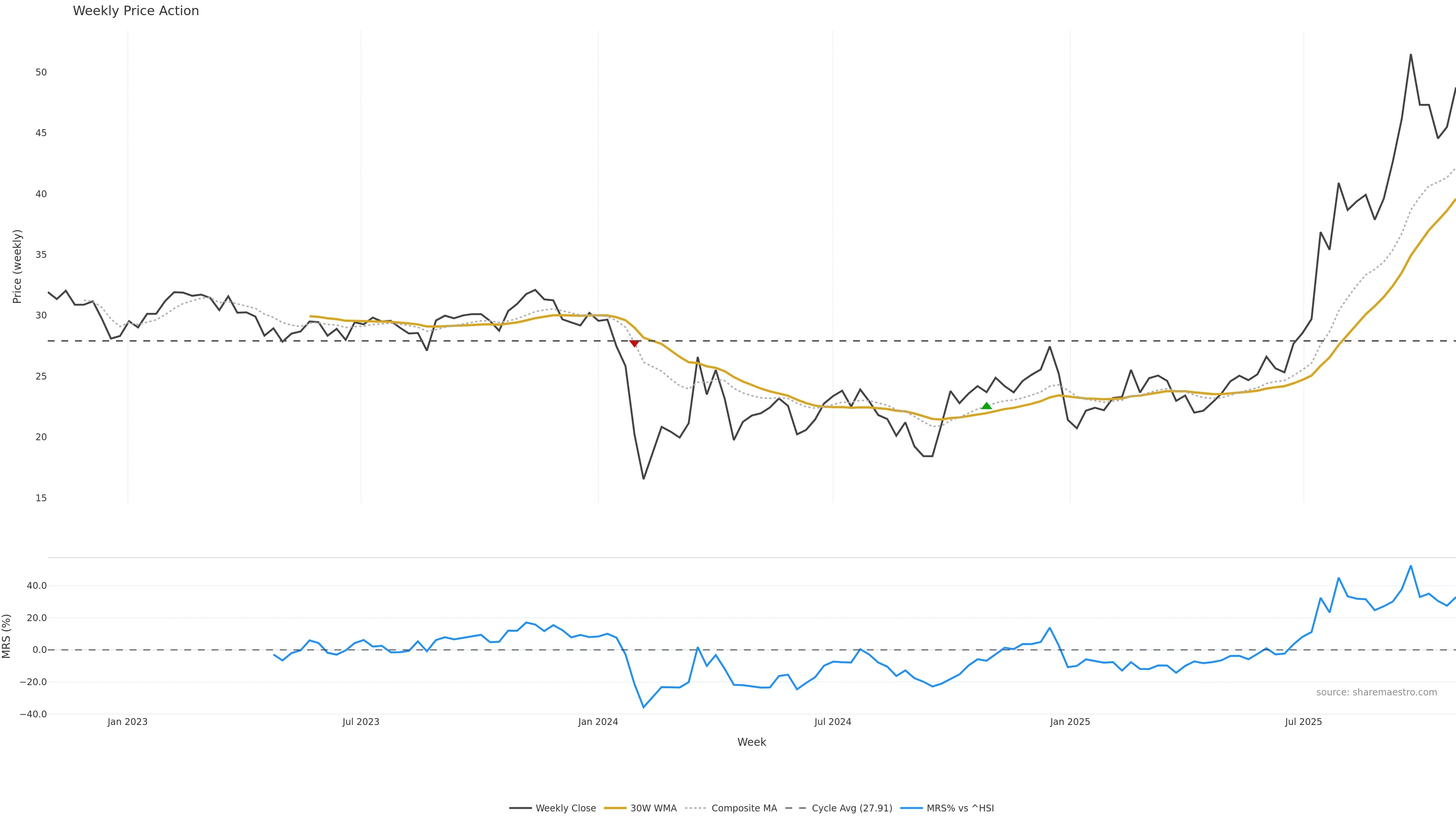The height and width of the screenshot is (819, 1456).
Task: Click the MRS (%) y-axis title
Action: point(7,636)
